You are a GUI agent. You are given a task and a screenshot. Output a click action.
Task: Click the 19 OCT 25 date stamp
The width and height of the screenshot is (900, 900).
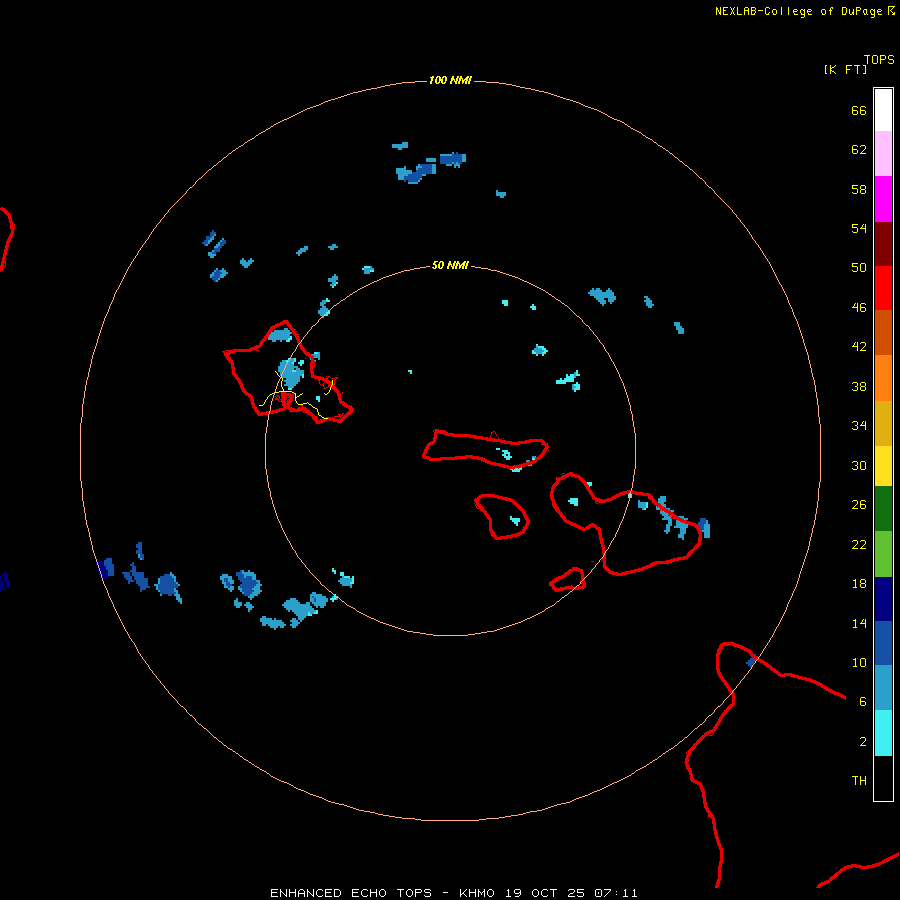[545, 893]
